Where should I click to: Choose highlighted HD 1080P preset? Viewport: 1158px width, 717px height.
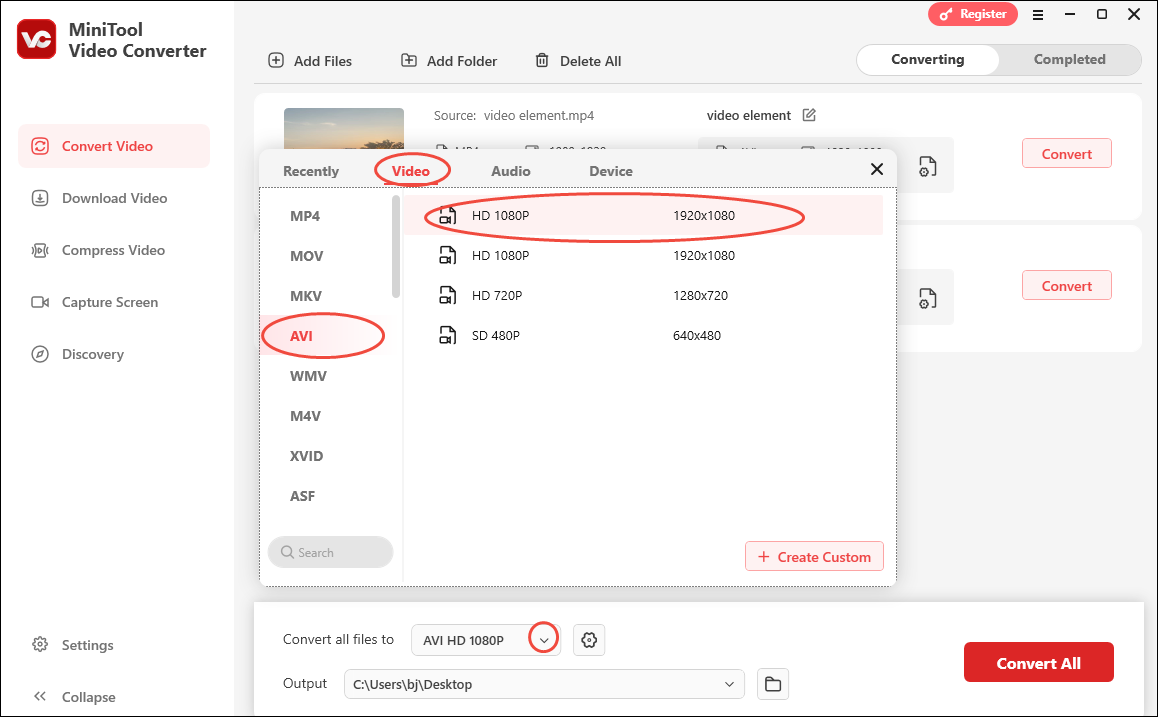pyautogui.click(x=643, y=216)
